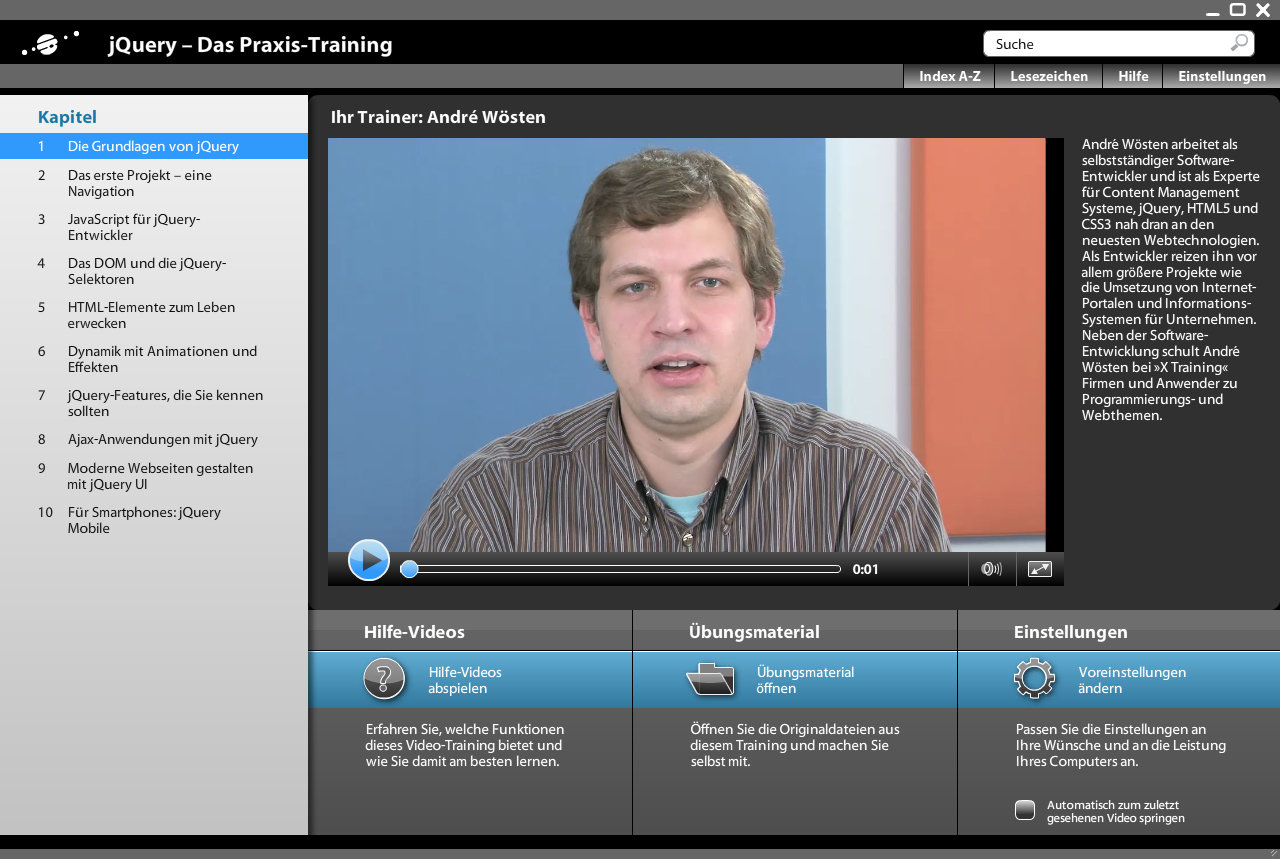The width and height of the screenshot is (1280, 859).
Task: Expand chapter 8 Ajax-Anwendungen mit jQuery
Action: pyautogui.click(x=162, y=439)
